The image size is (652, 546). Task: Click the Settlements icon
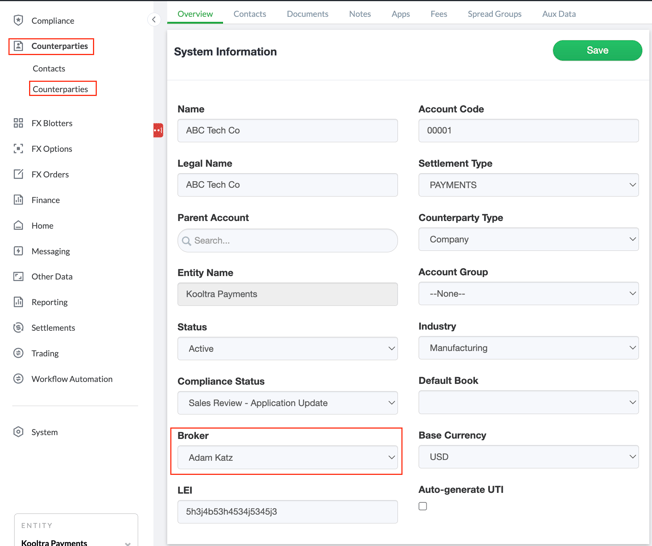(18, 328)
